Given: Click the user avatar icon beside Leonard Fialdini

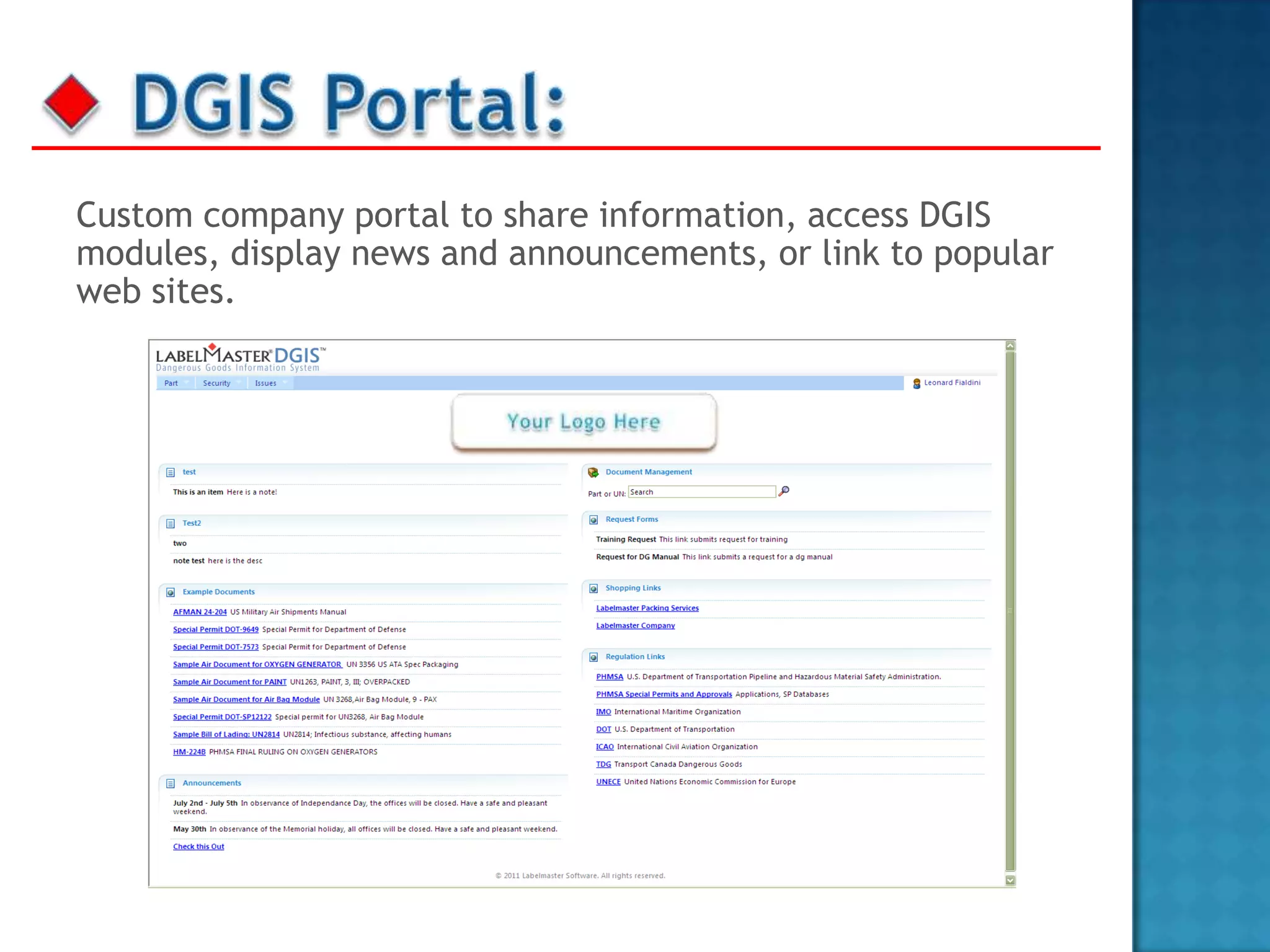Looking at the screenshot, I should (917, 384).
